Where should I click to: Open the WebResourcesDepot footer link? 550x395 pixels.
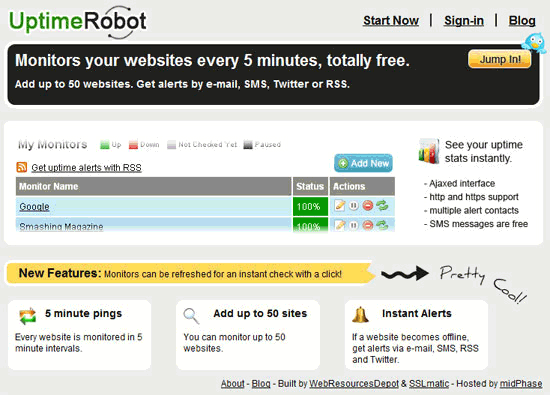click(354, 384)
